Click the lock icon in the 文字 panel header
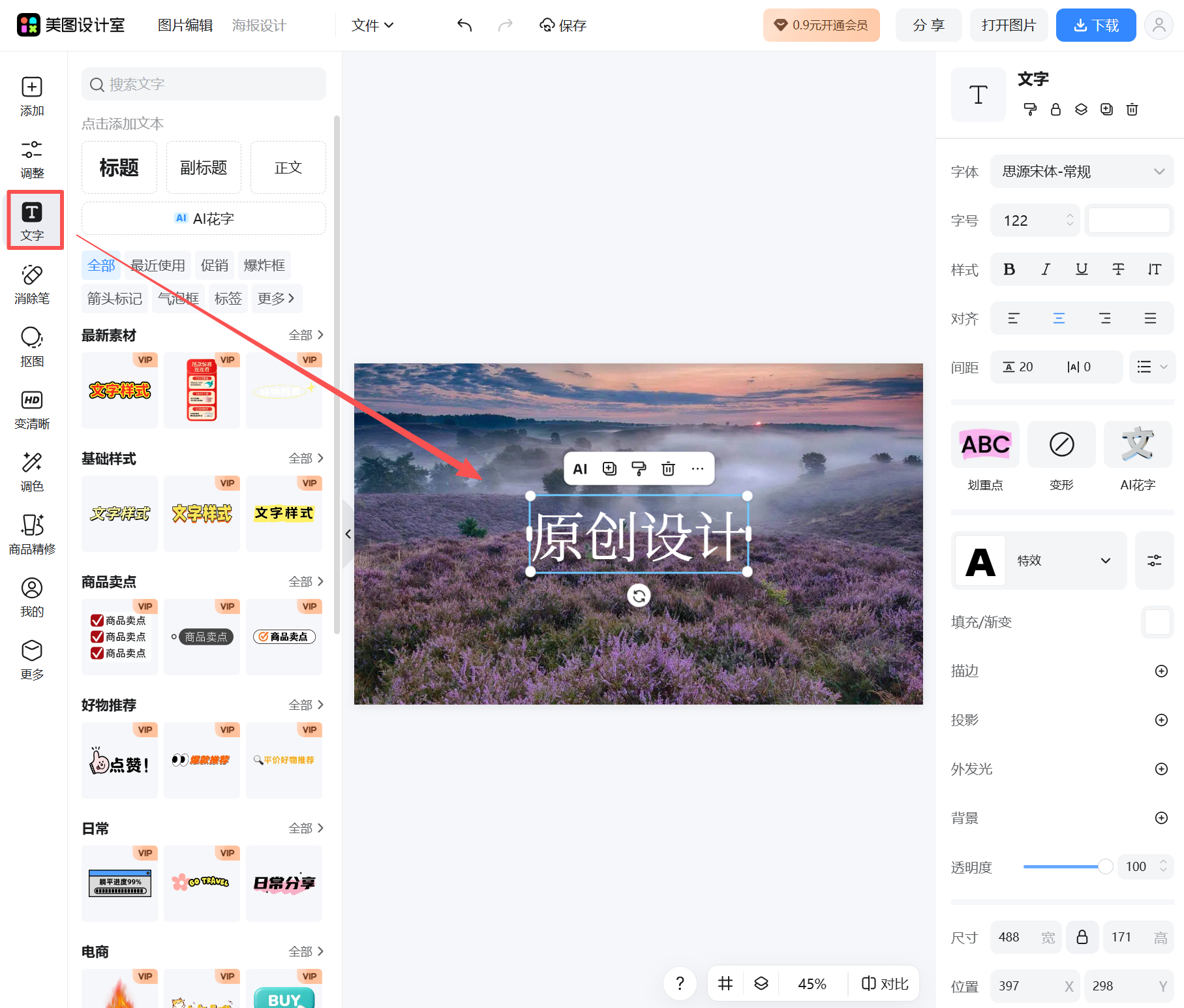 pos(1055,109)
